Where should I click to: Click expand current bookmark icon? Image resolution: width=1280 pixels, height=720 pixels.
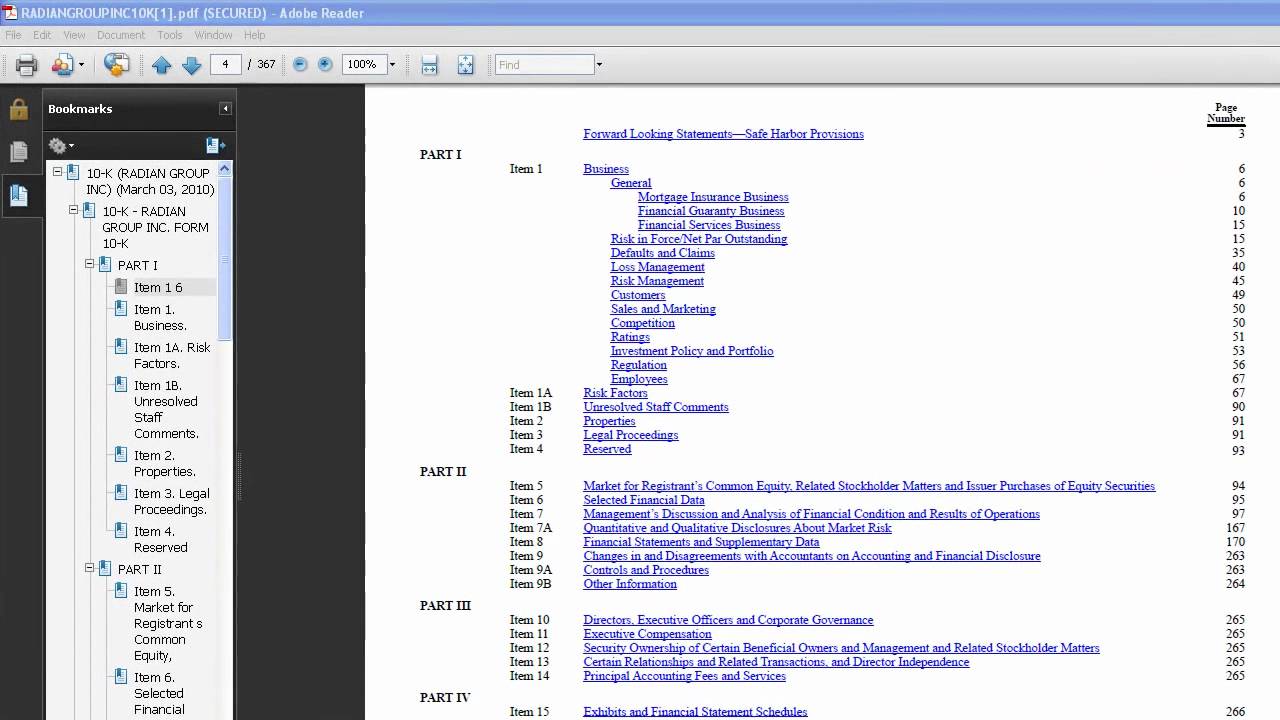coord(215,146)
